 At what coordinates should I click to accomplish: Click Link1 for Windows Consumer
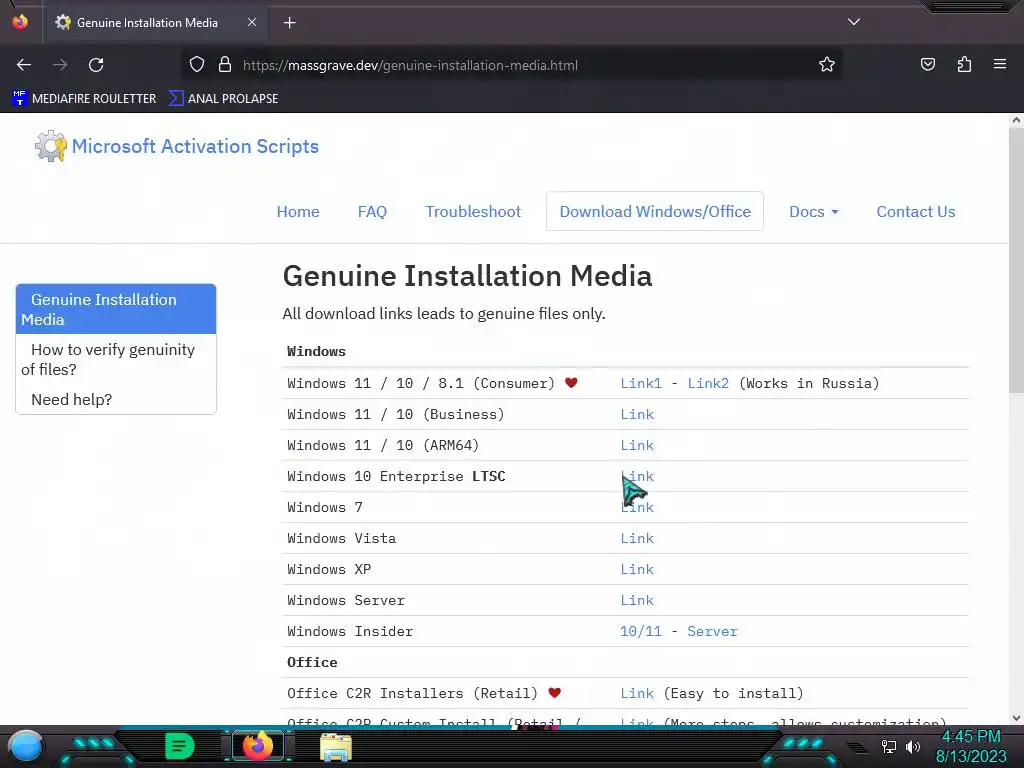tap(641, 383)
